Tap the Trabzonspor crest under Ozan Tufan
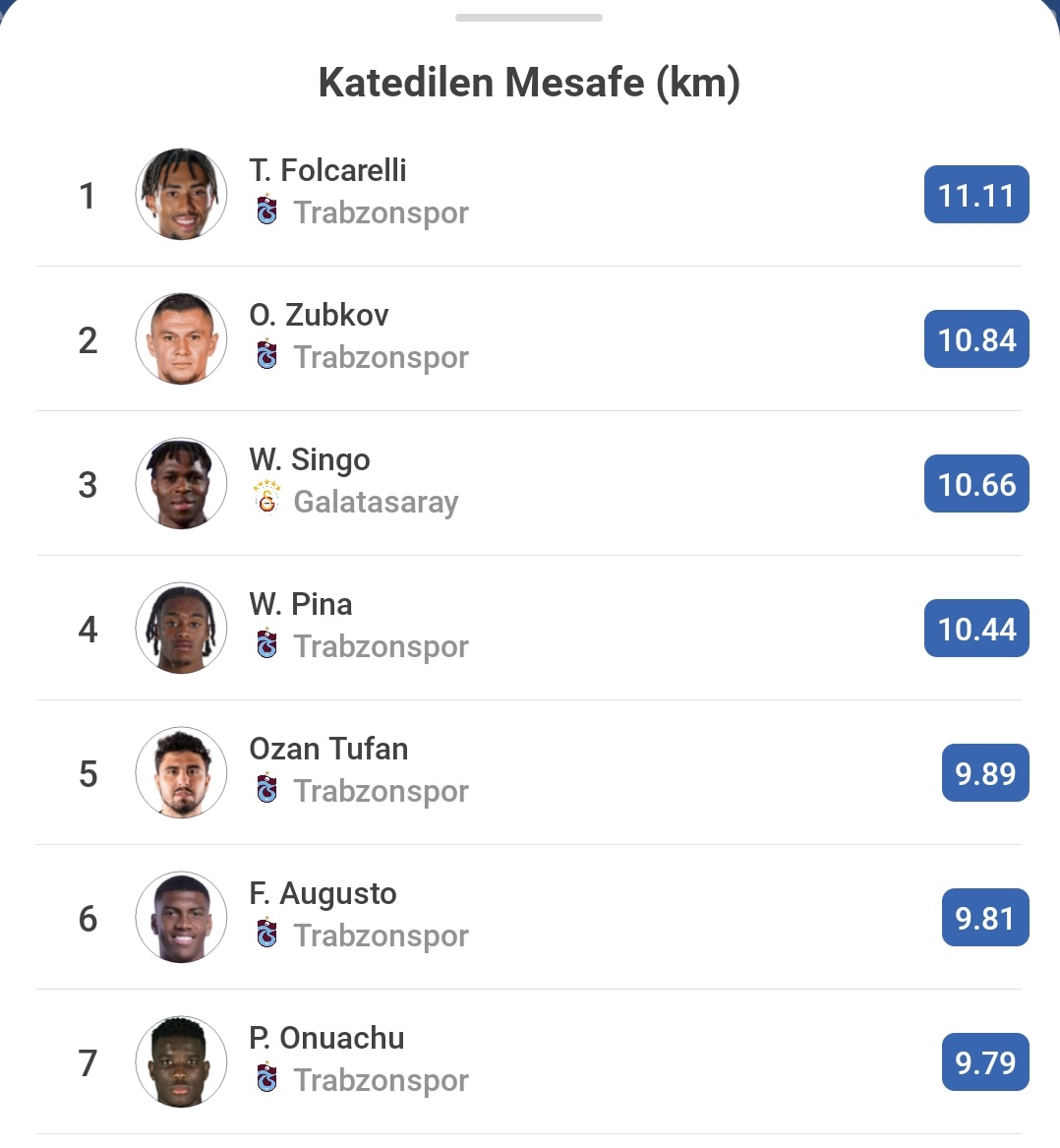Screen dimensions: 1060x1148 pos(267,789)
